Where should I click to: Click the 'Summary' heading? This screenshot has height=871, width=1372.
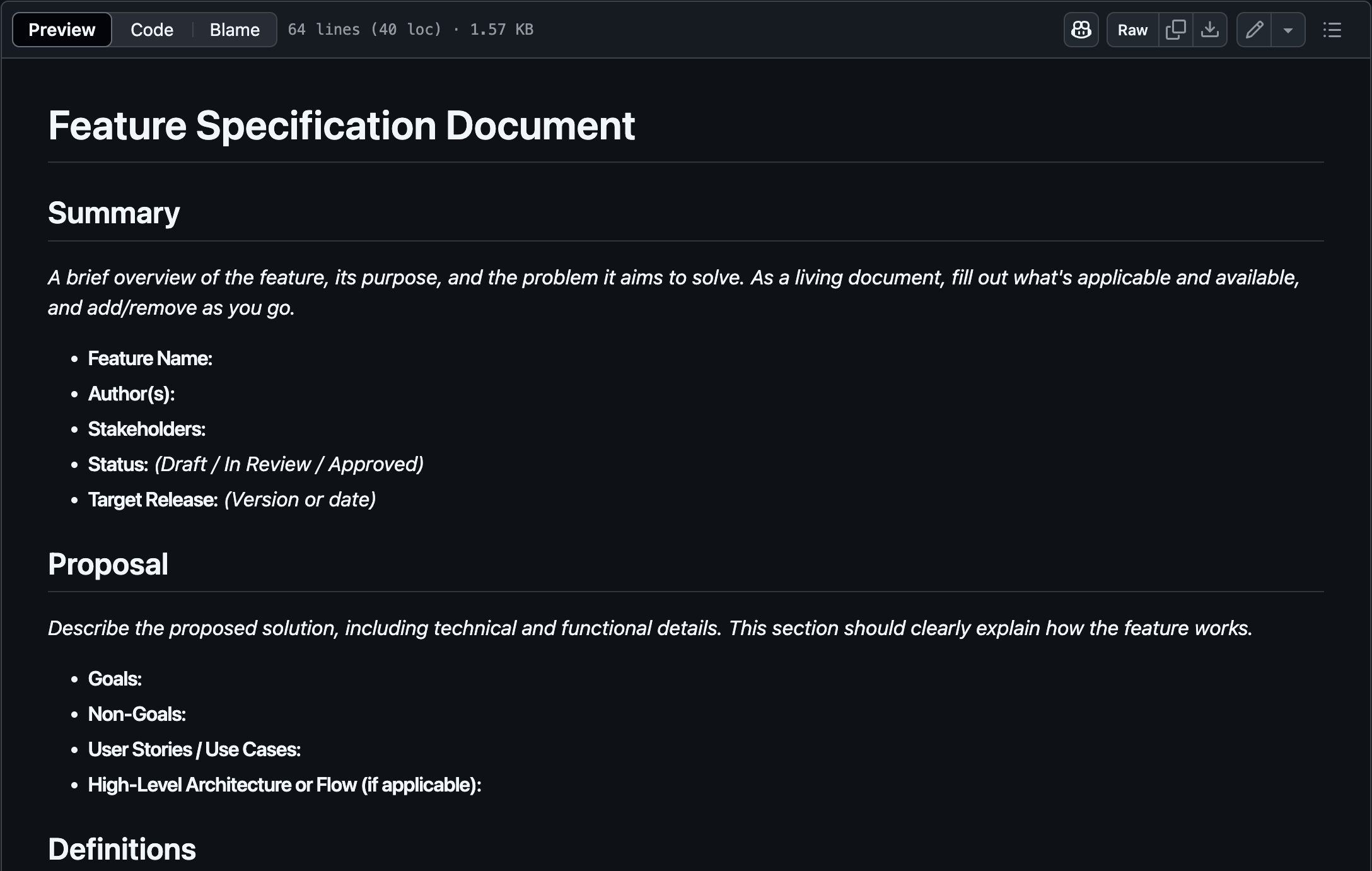tap(113, 213)
